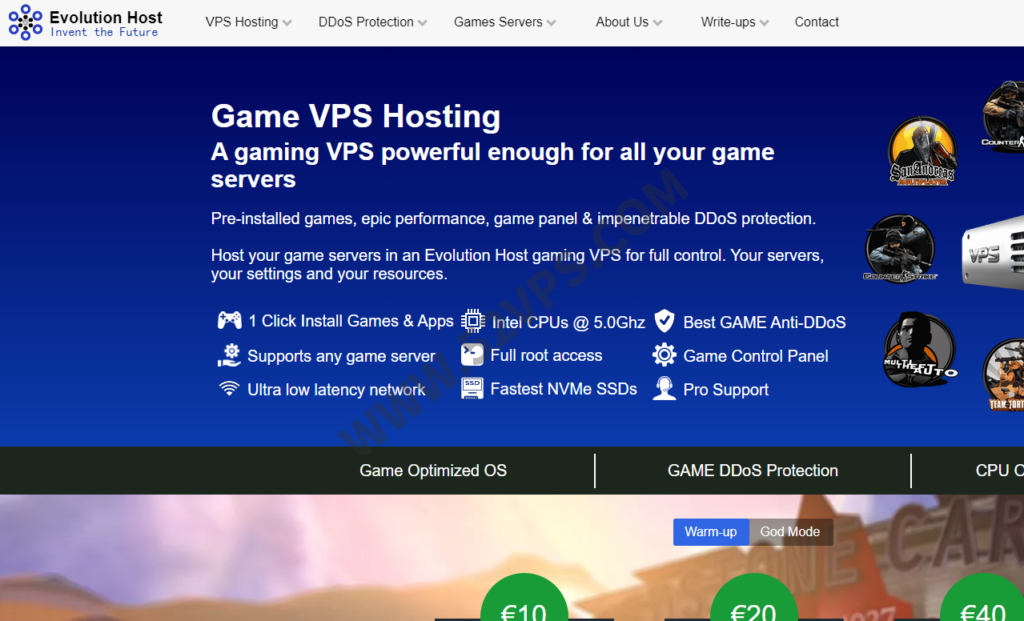Viewport: 1024px width, 621px height.
Task: Expand the Write-ups dropdown arrow
Action: point(764,23)
